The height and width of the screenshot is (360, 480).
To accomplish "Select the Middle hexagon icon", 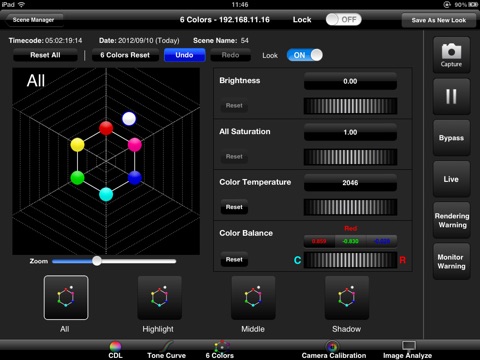I will [253, 298].
